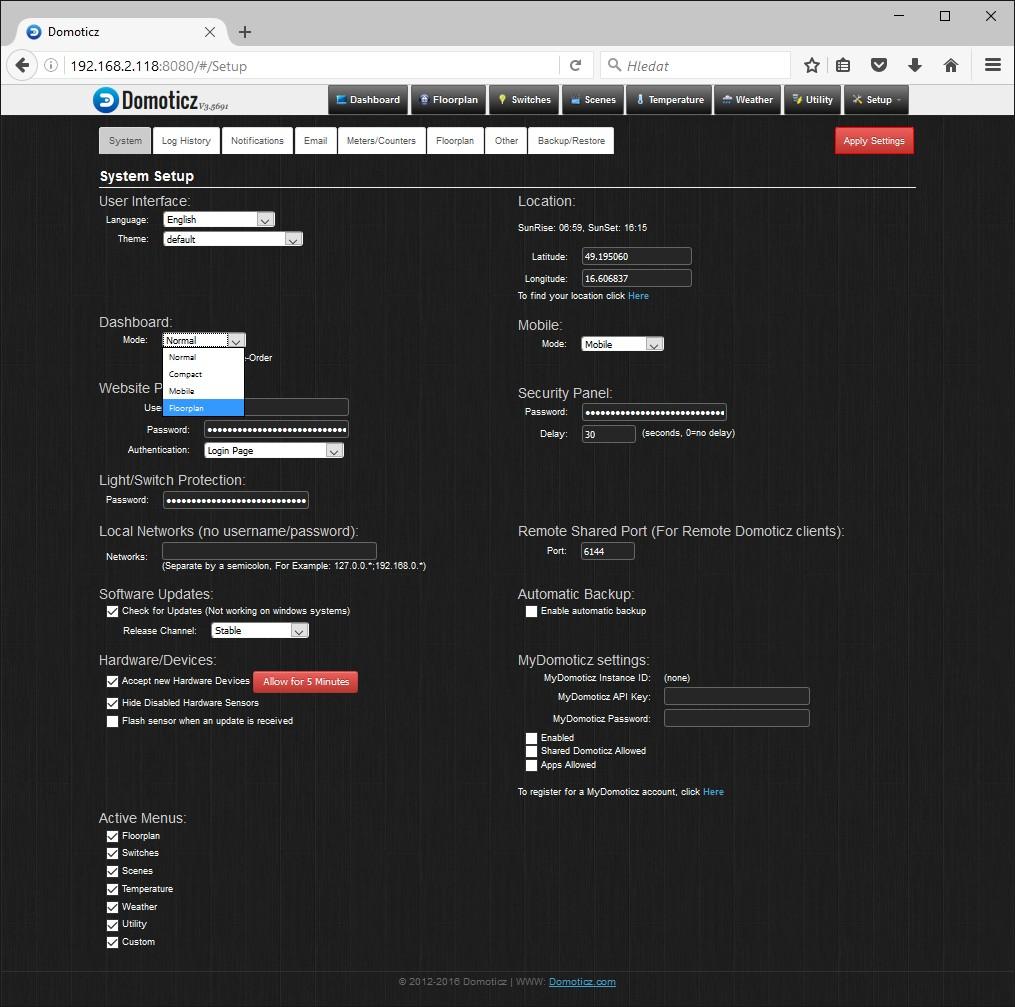Open the Setup dropdown menu
The width and height of the screenshot is (1015, 1007).
876,100
